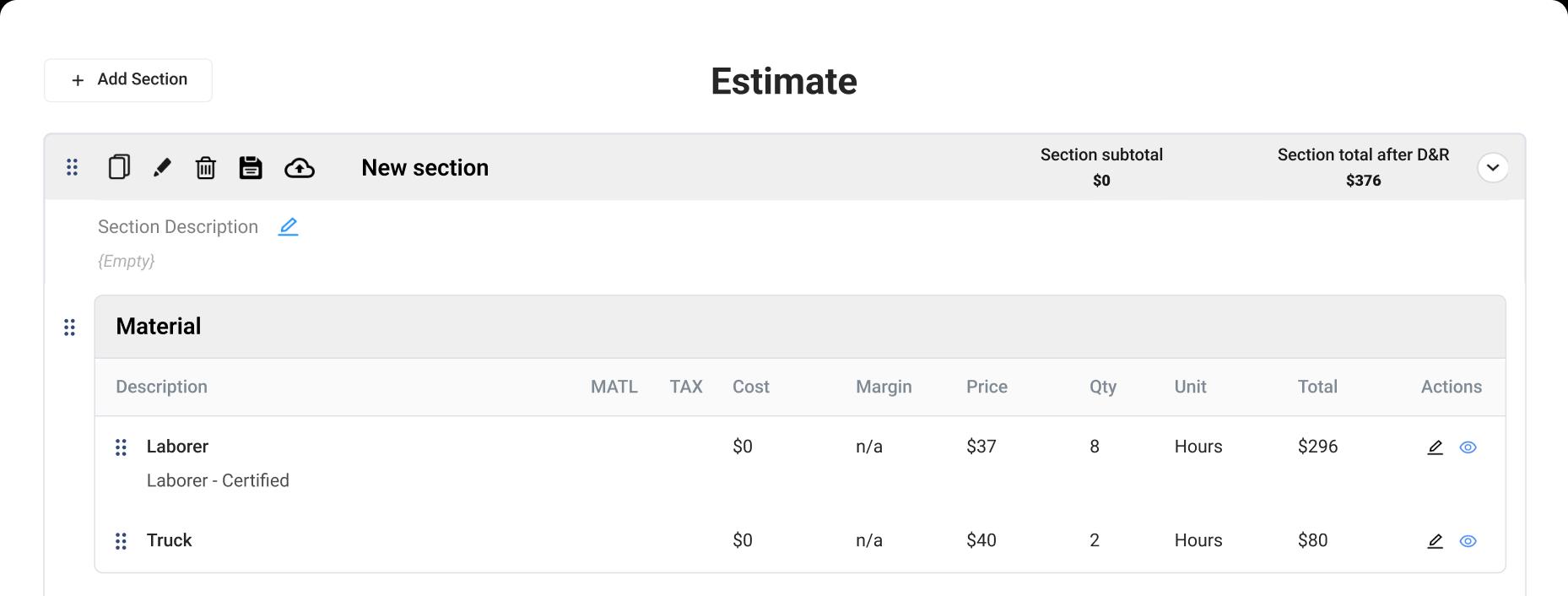Click the pencil icon to rename New section
Image resolution: width=1568 pixels, height=596 pixels.
click(x=162, y=167)
